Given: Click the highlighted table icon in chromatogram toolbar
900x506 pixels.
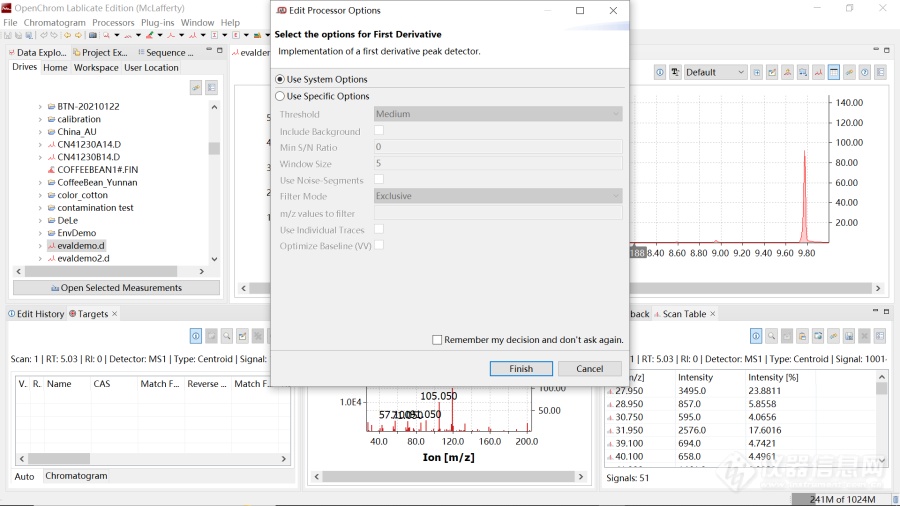Looking at the screenshot, I should (833, 72).
